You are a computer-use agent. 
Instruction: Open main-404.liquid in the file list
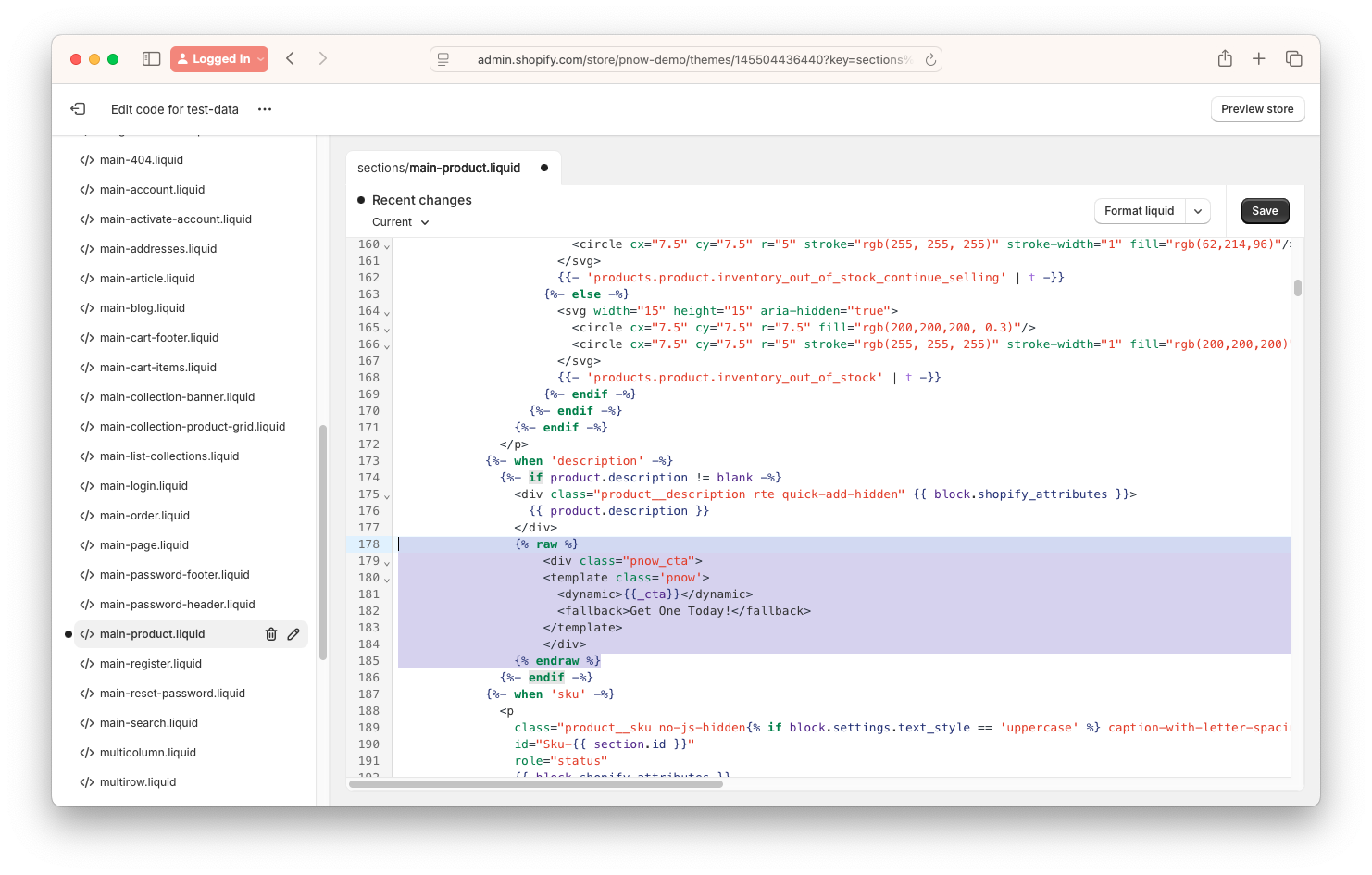tap(142, 160)
